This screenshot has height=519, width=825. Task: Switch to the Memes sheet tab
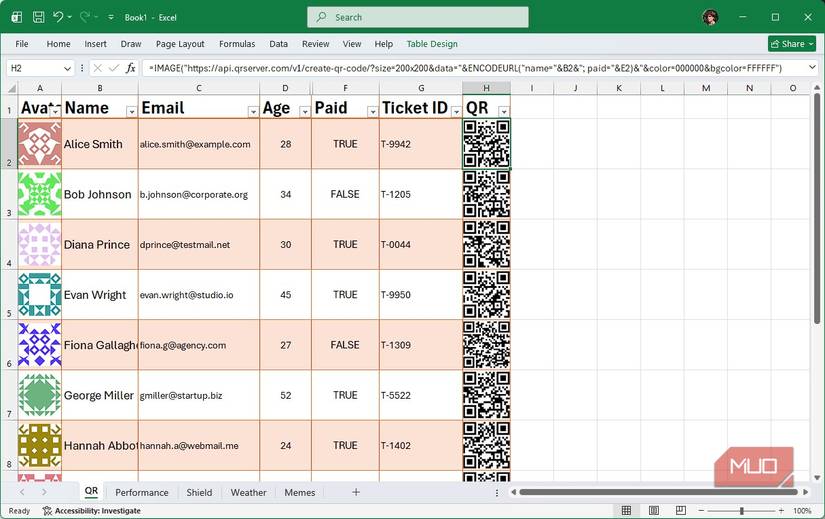(x=299, y=492)
